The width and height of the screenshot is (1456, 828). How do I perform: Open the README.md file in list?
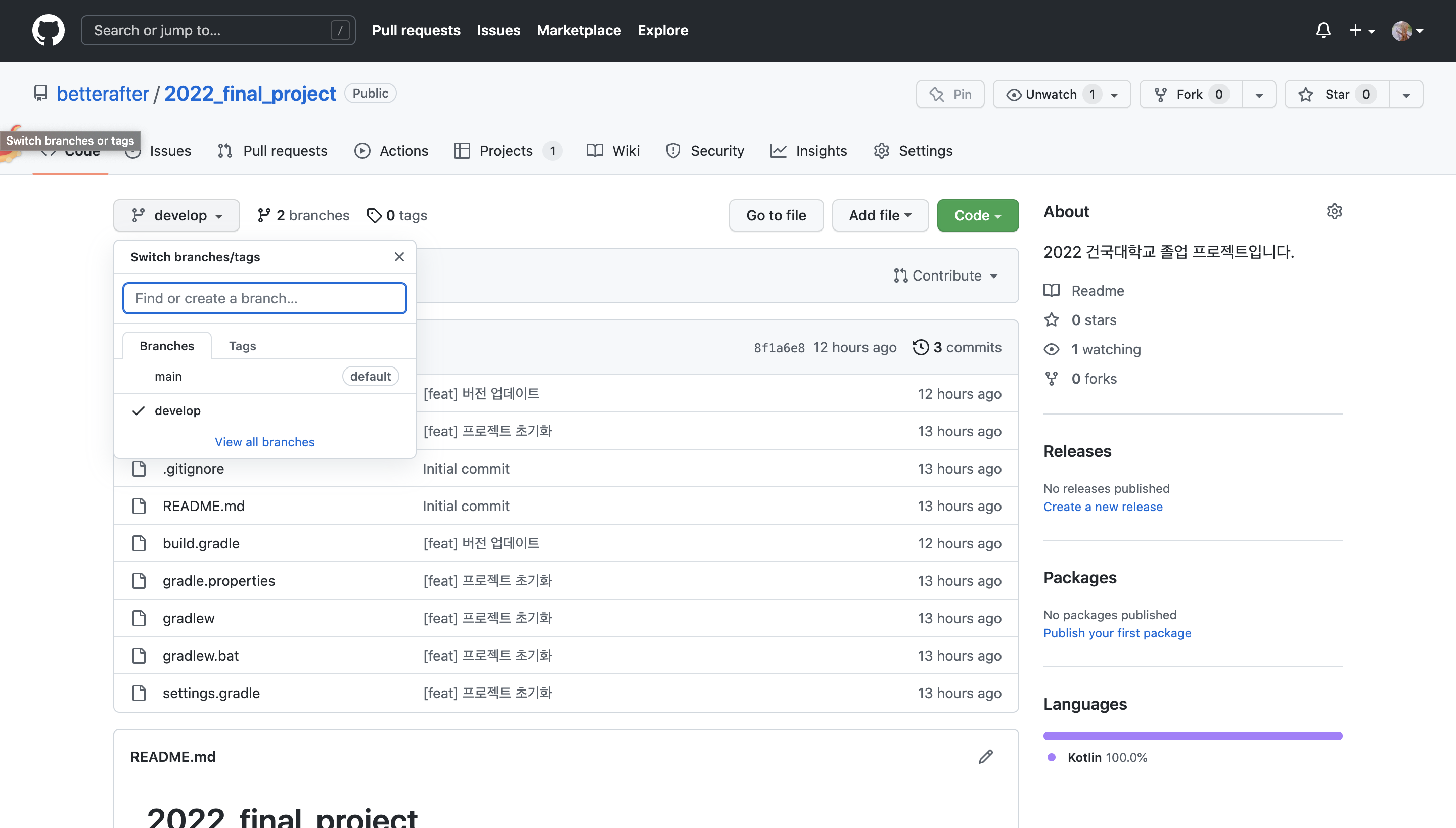[x=204, y=505]
